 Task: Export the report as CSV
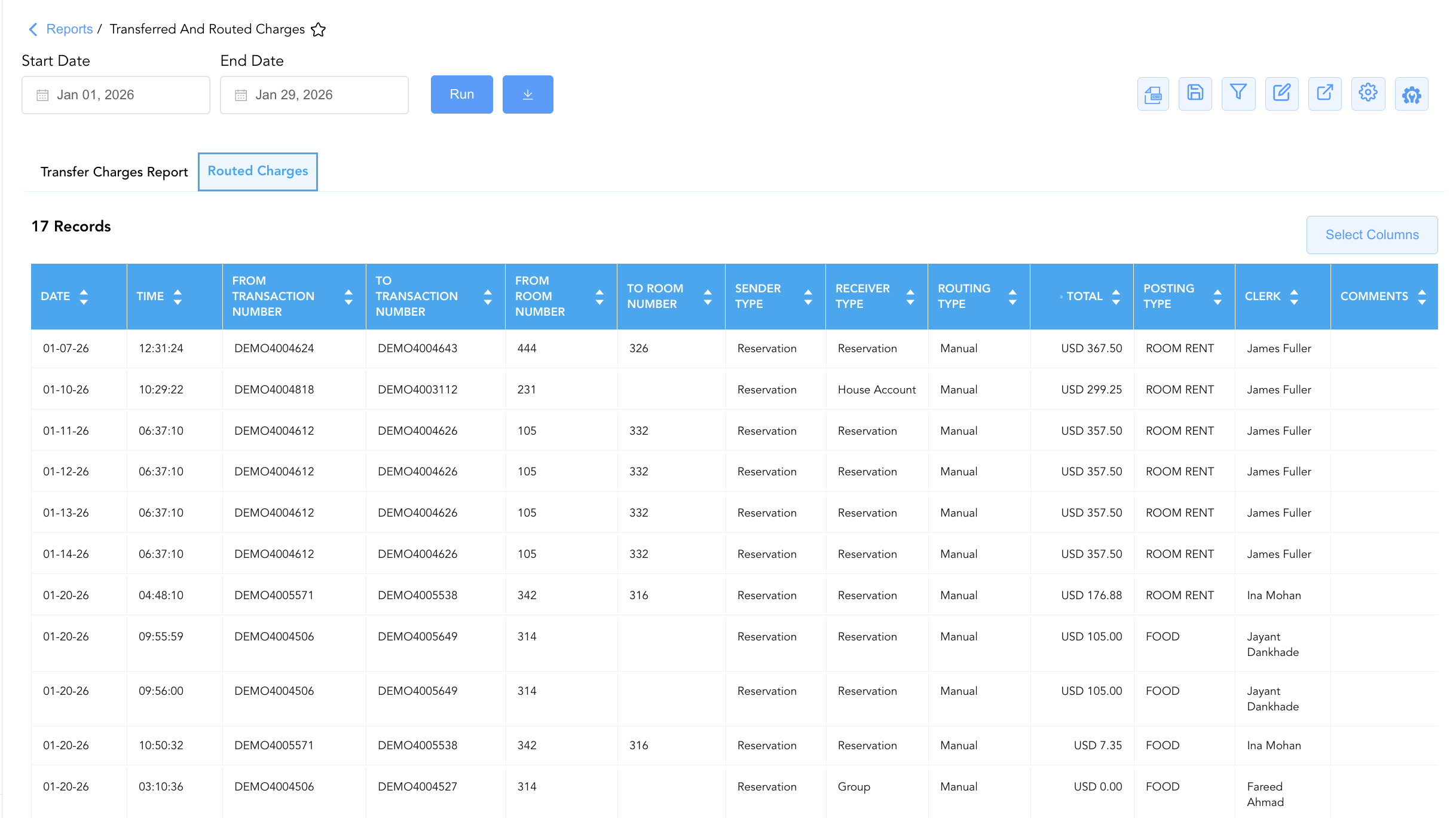(1152, 94)
